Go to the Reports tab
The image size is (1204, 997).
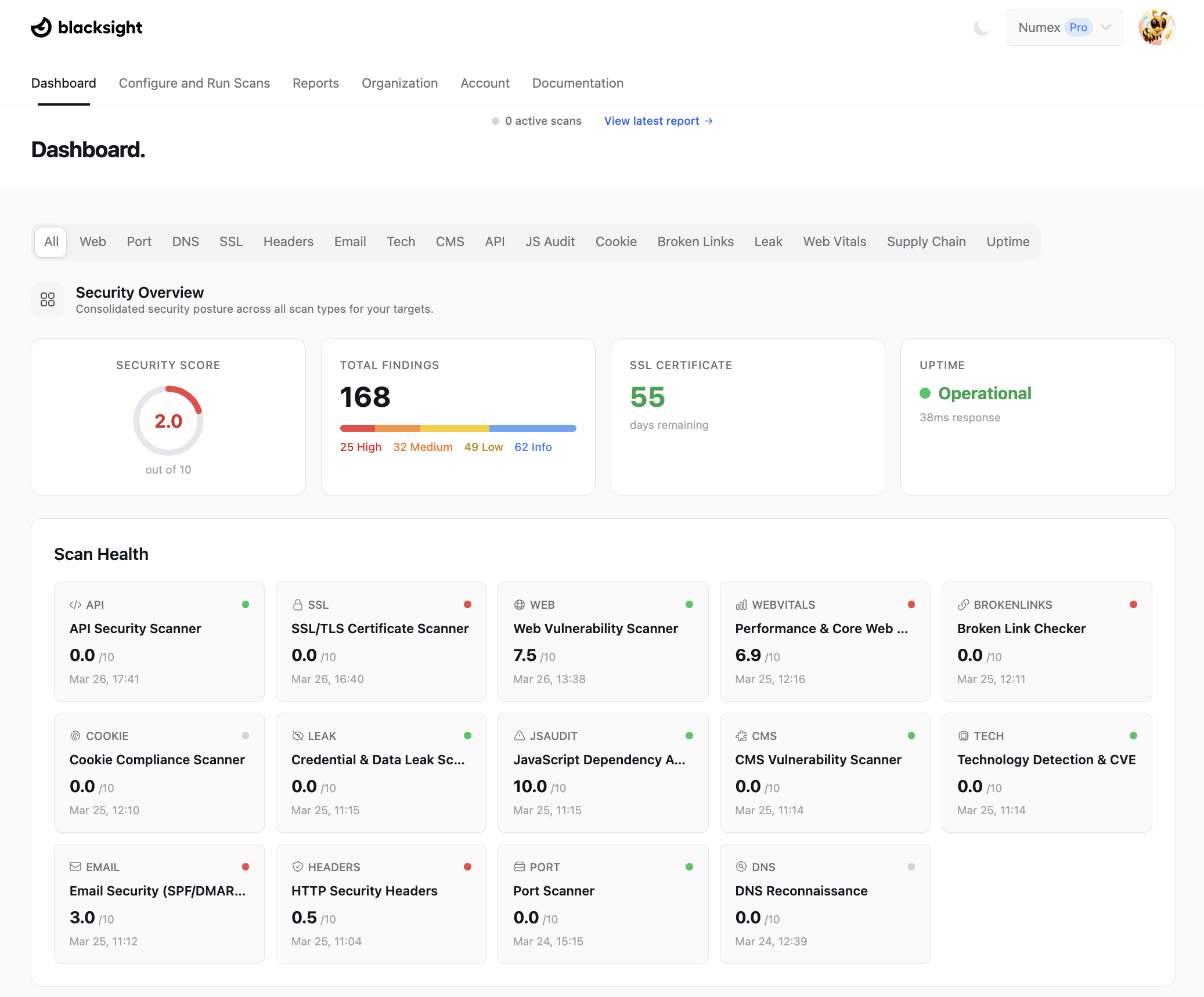point(315,83)
